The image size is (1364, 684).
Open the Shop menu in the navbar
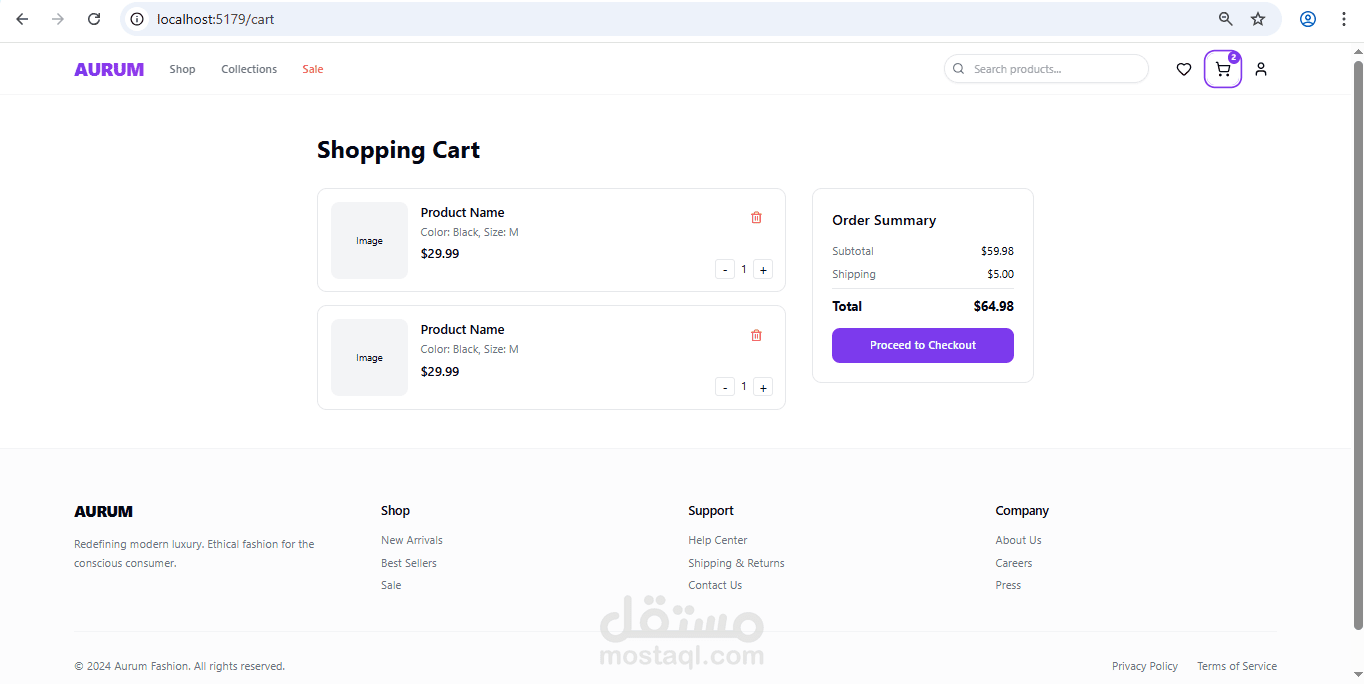point(182,69)
